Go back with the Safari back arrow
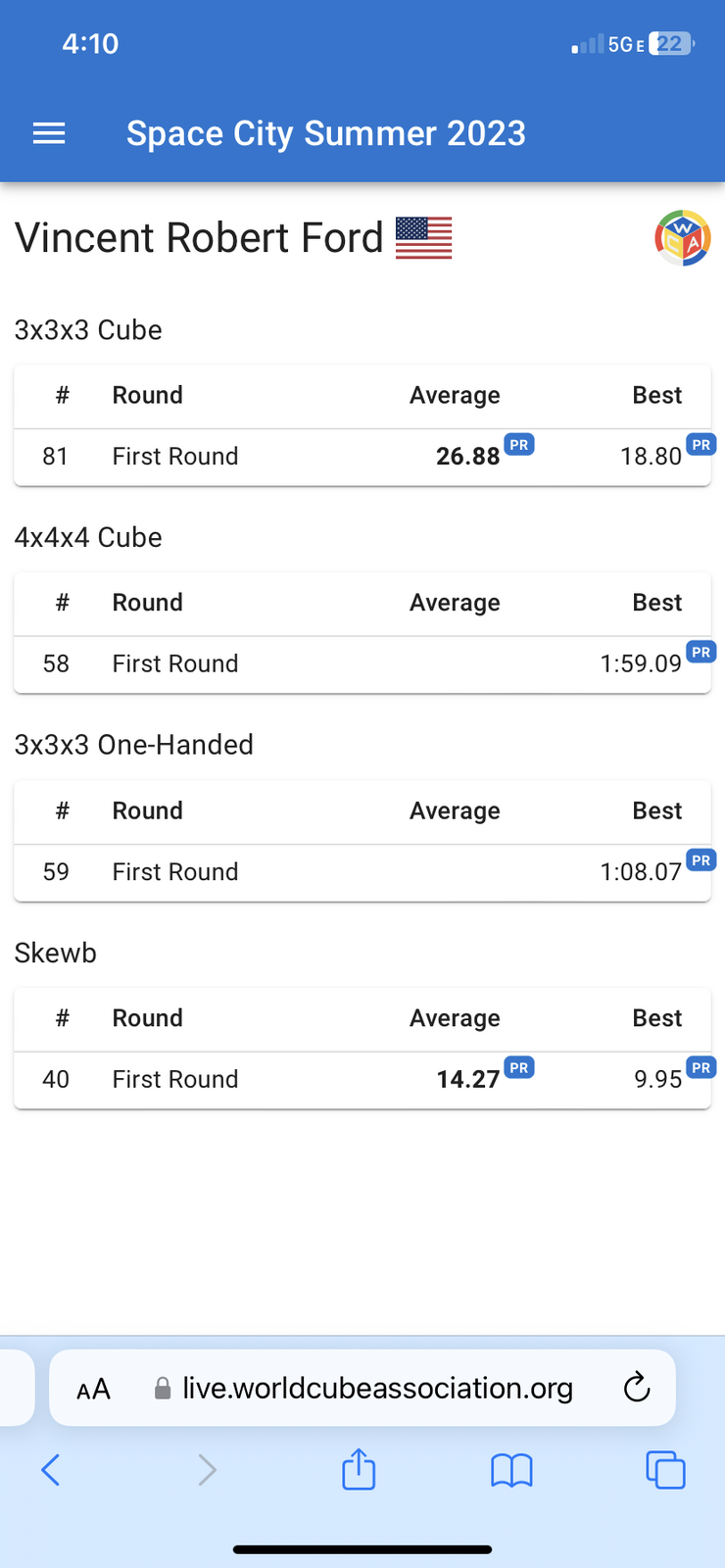Screen dimensions: 725x1568 pos(51,1470)
